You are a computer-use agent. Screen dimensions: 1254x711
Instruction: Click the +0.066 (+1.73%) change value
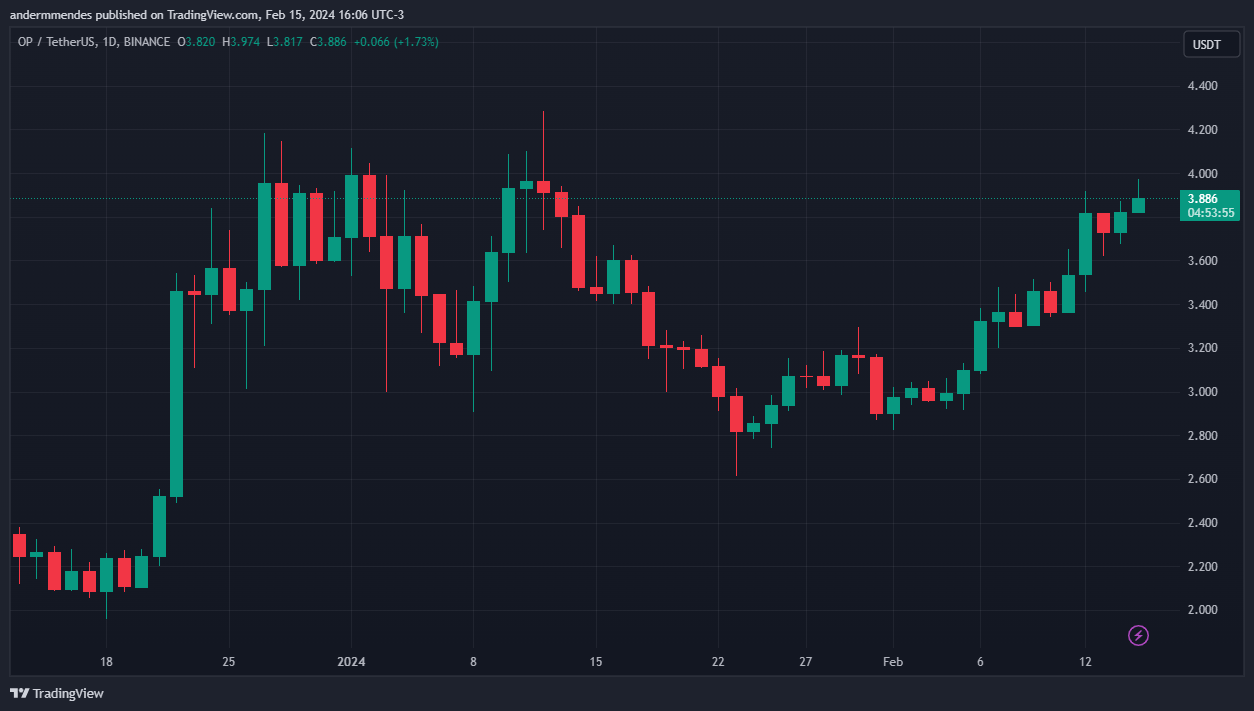(x=396, y=42)
